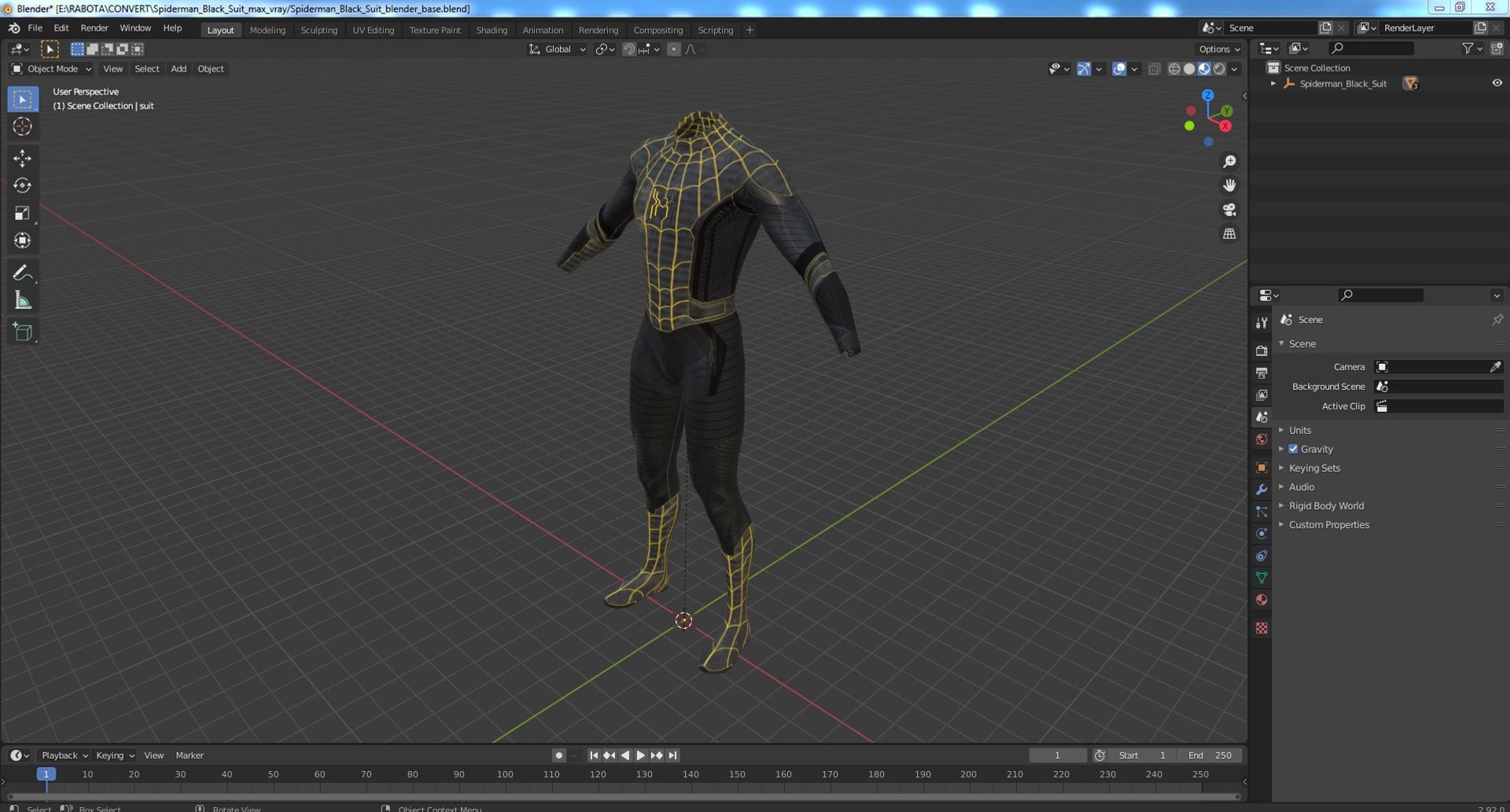The height and width of the screenshot is (812, 1510).
Task: Toggle Gravity checkbox
Action: [1293, 449]
